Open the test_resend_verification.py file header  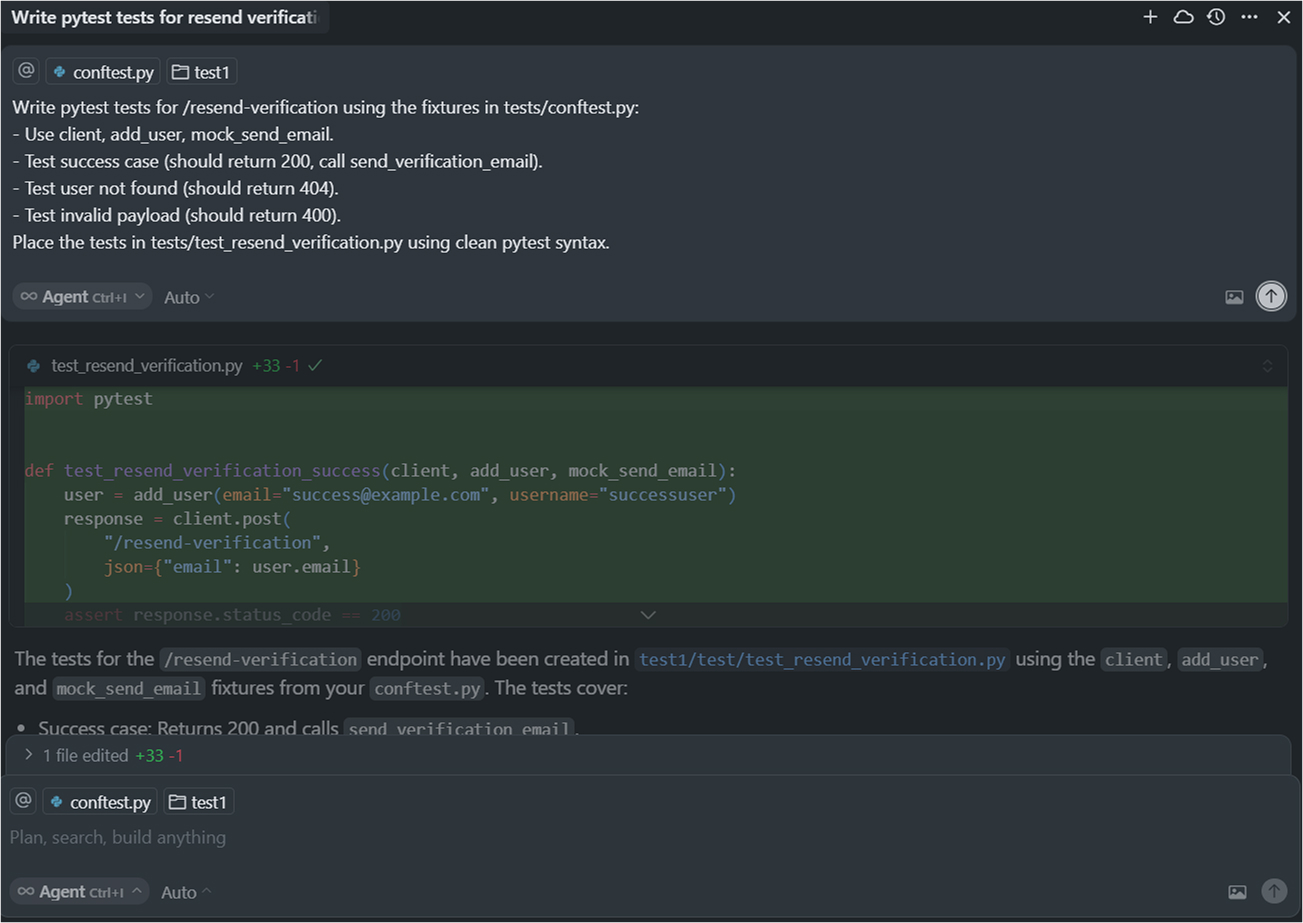147,366
